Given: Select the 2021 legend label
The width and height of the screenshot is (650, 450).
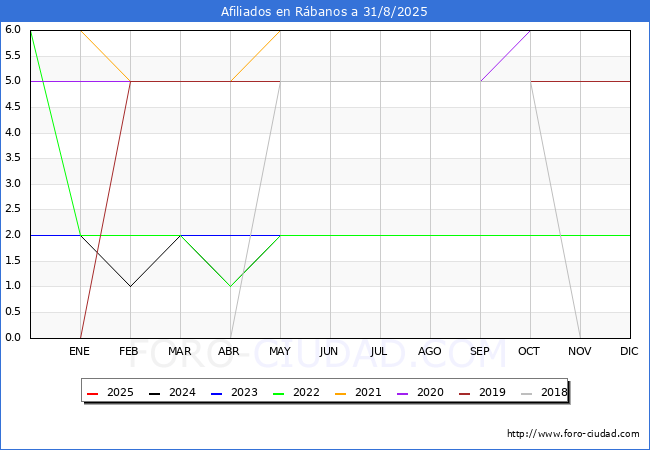Looking at the screenshot, I should pyautogui.click(x=368, y=392).
